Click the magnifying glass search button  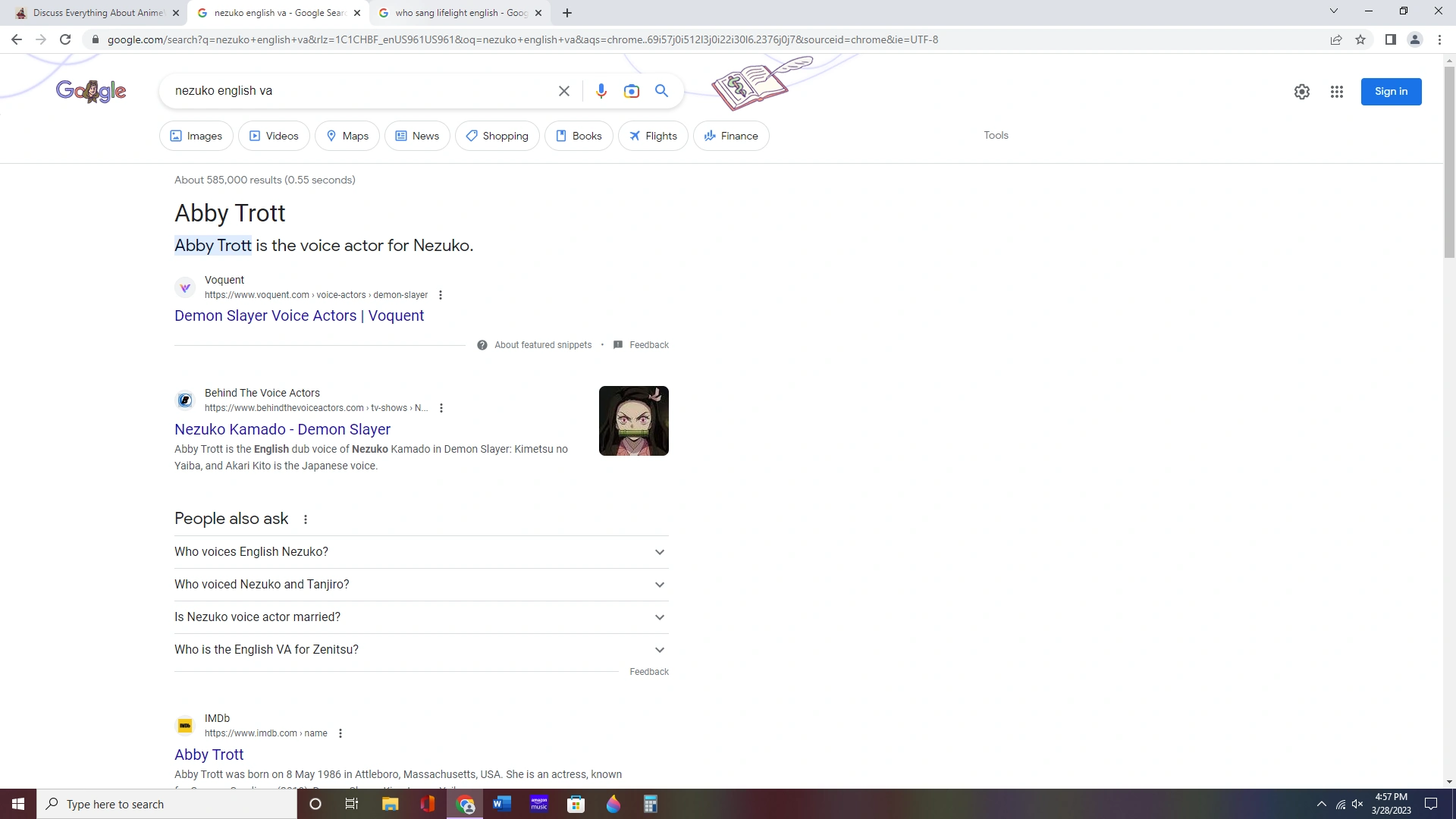click(x=661, y=91)
